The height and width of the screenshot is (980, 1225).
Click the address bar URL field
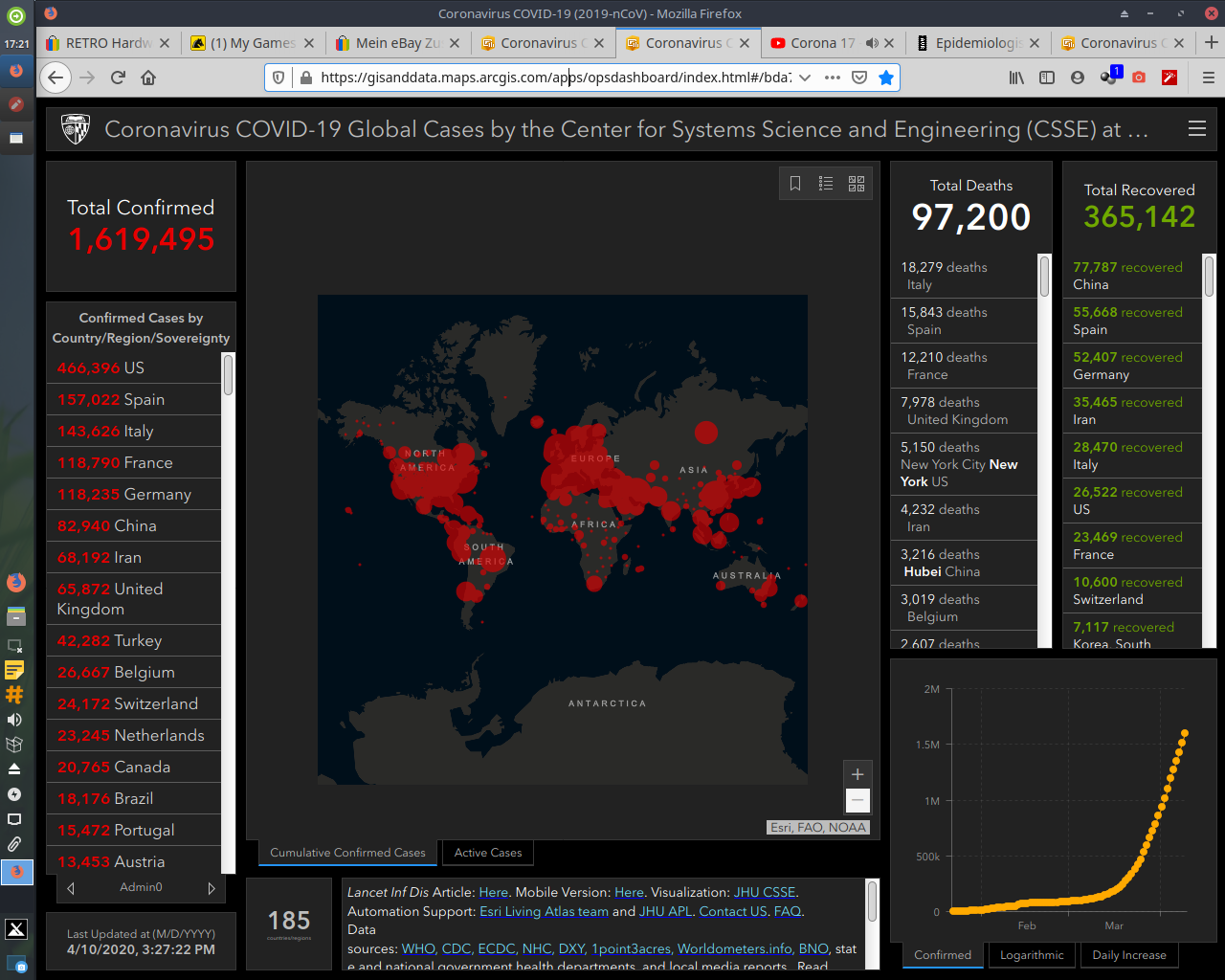pos(555,78)
